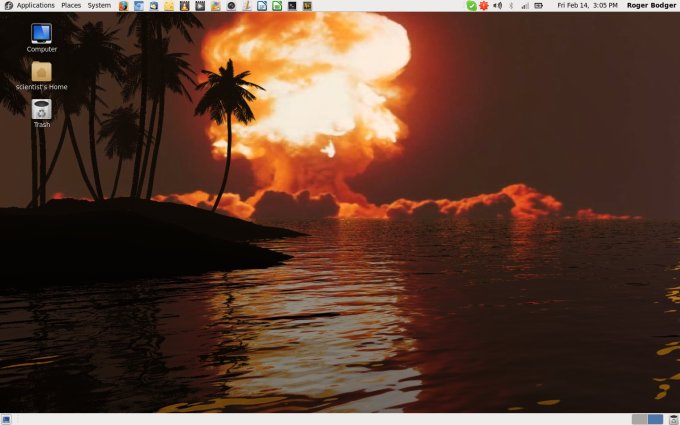Open LibreOffice Calc launcher
Image resolution: width=680 pixels, height=425 pixels.
(x=277, y=6)
